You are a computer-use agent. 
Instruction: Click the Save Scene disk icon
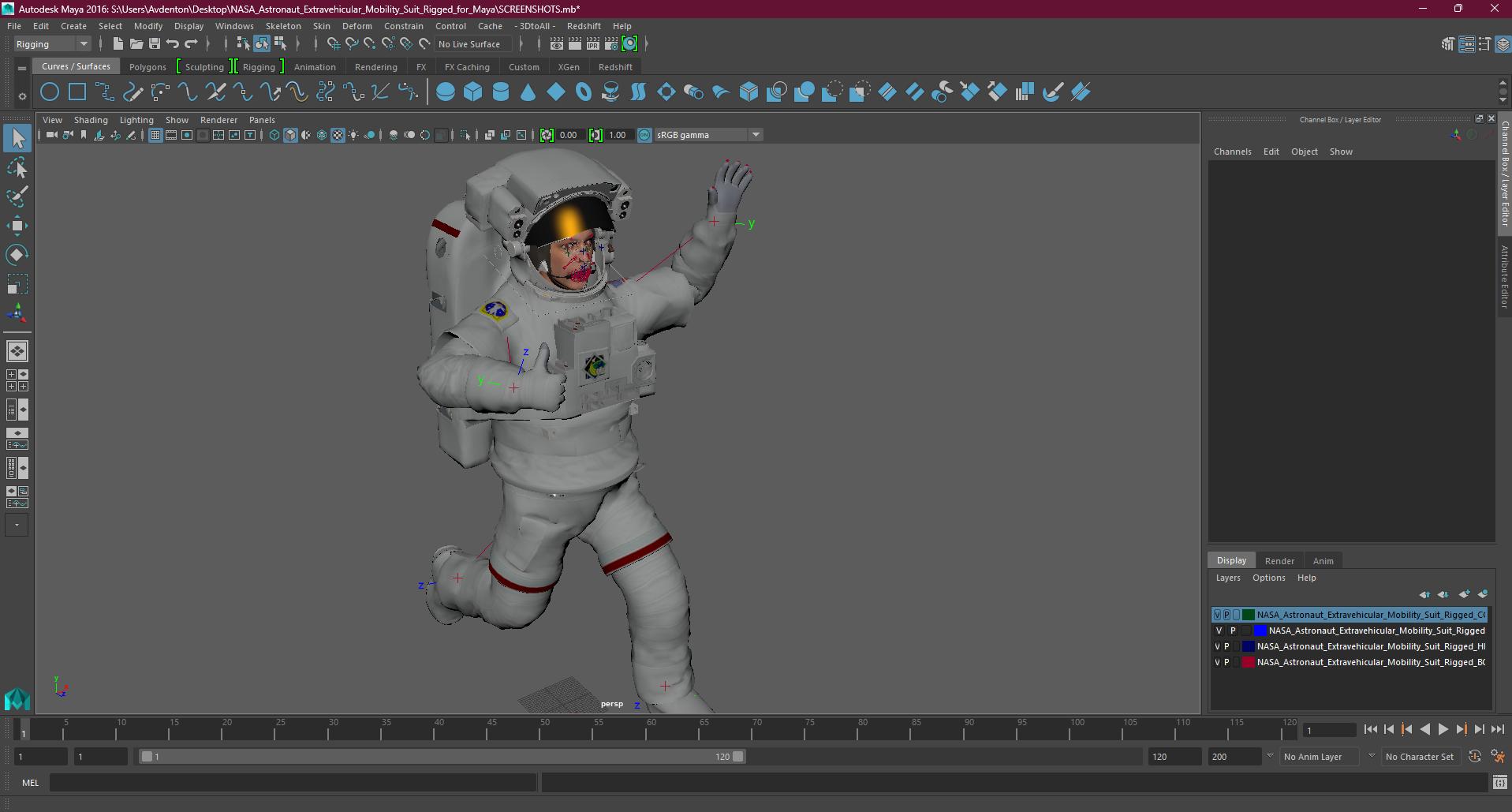tap(155, 44)
